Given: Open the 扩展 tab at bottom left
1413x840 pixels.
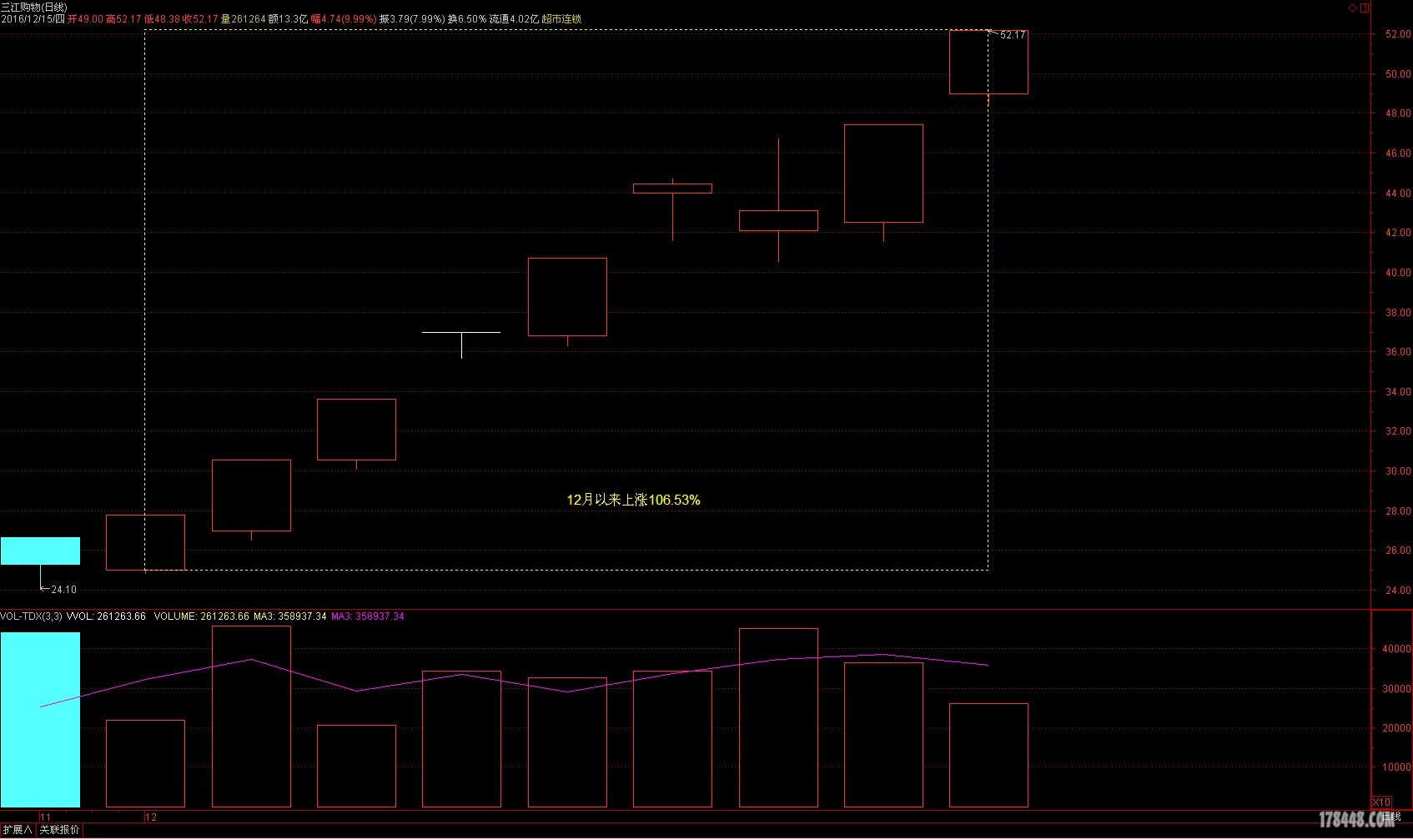Looking at the screenshot, I should [x=17, y=830].
